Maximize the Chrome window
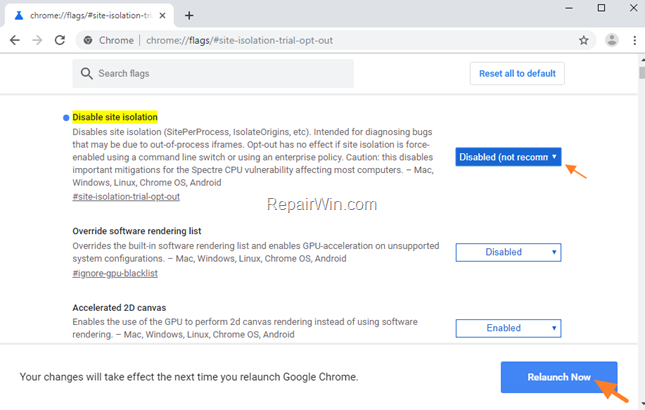This screenshot has width=645, height=410. click(601, 8)
